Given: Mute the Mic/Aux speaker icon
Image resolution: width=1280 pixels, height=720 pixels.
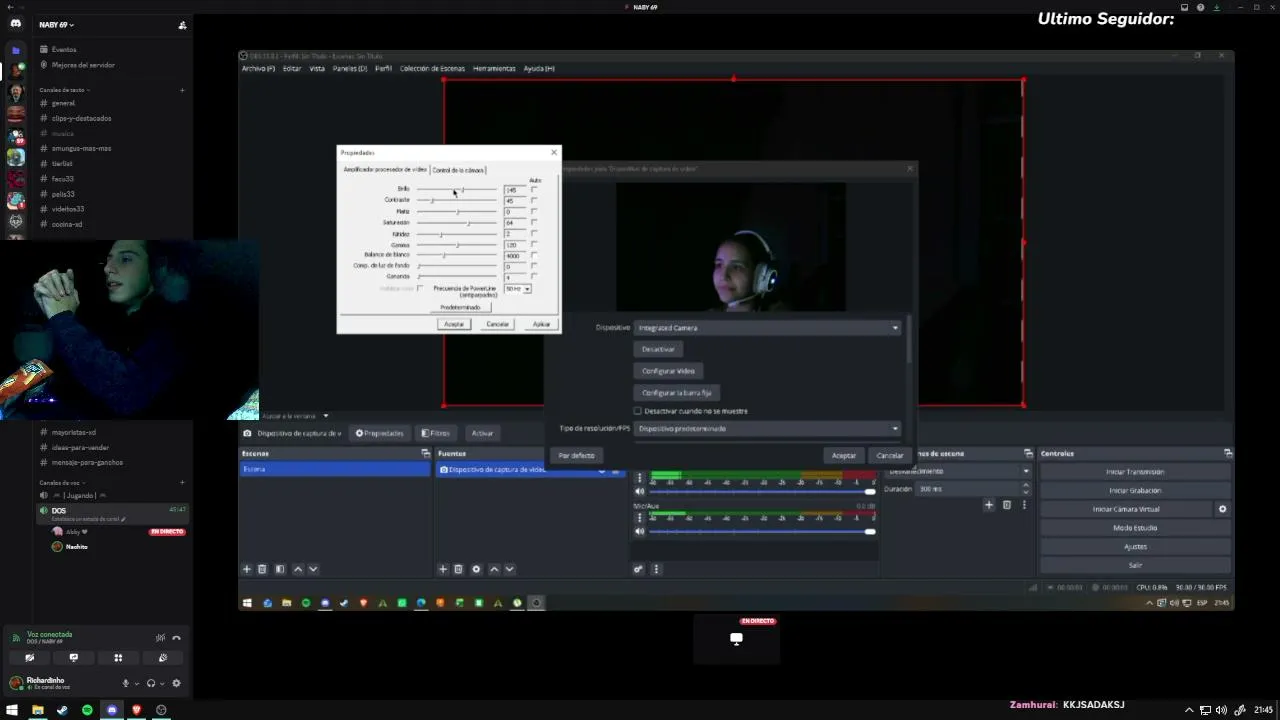Looking at the screenshot, I should (640, 531).
